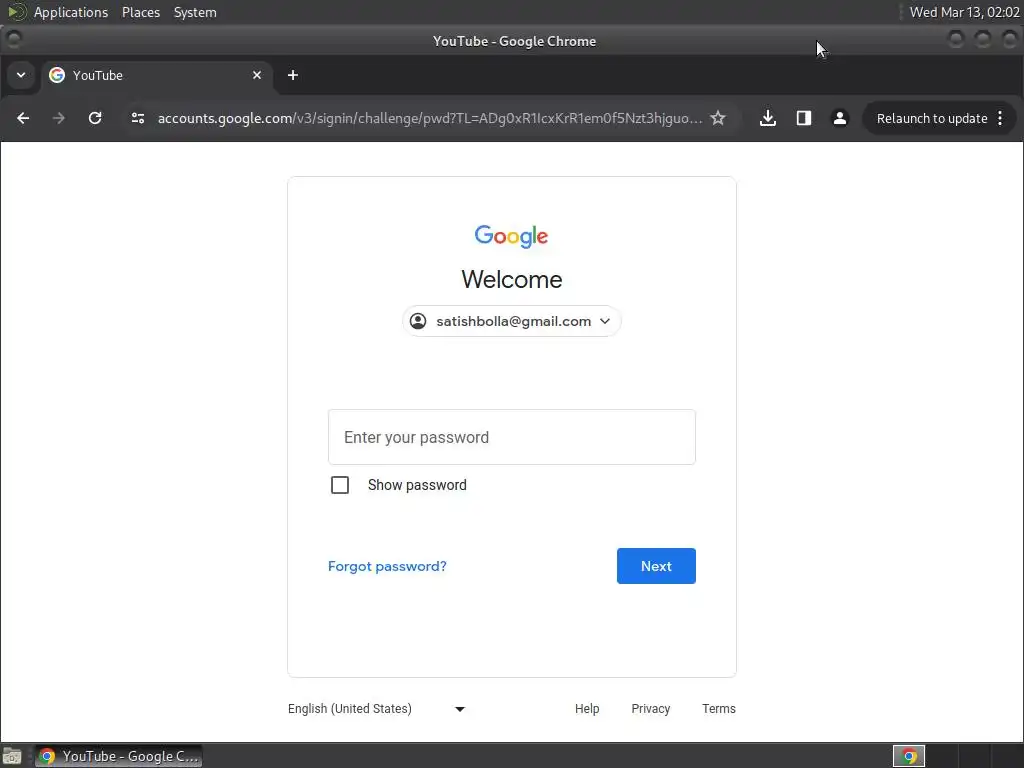This screenshot has height=768, width=1024.
Task: Open the Help link in footer
Action: coord(587,709)
